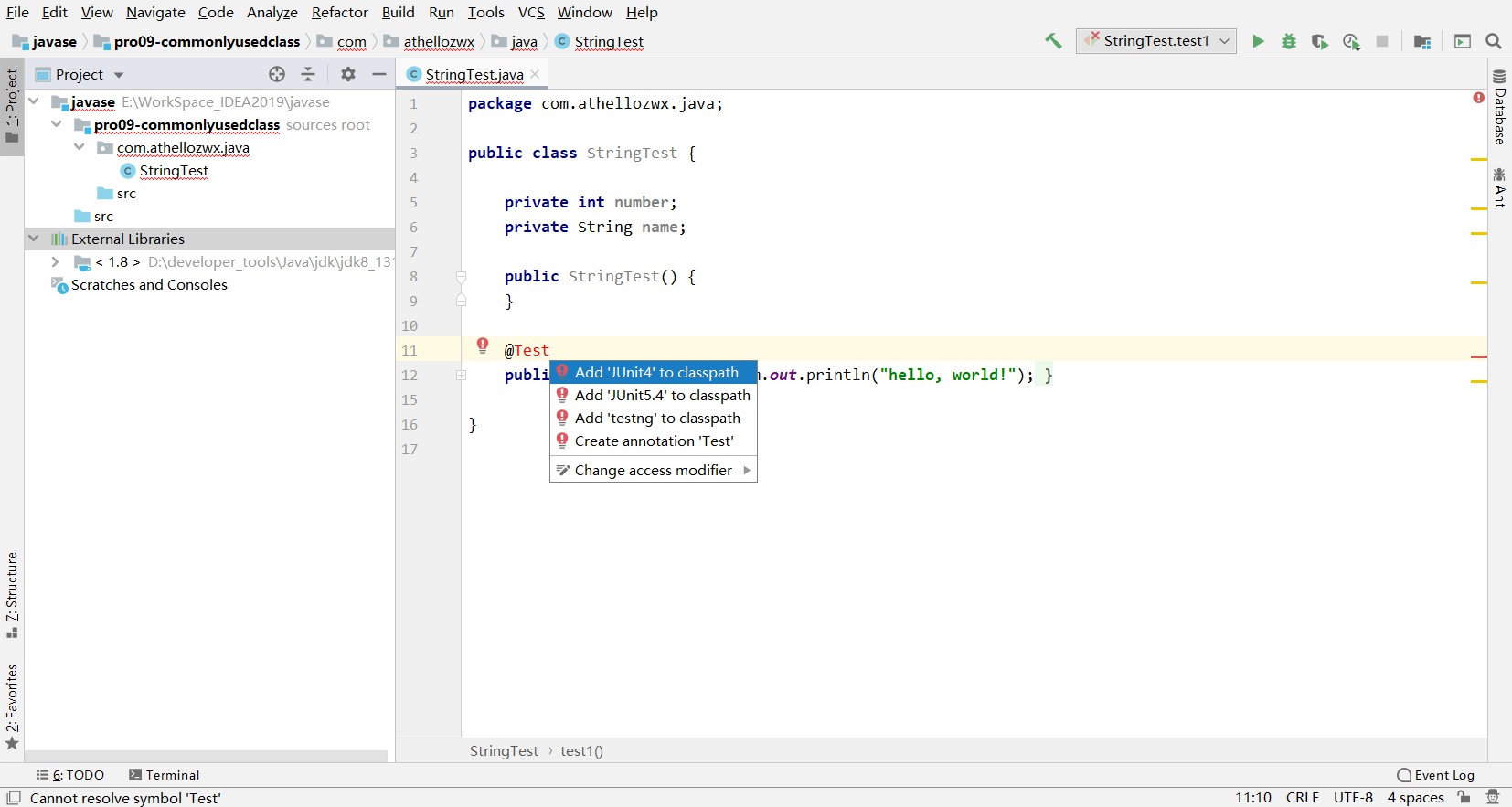Click the editor error indicator icon

tap(1478, 98)
